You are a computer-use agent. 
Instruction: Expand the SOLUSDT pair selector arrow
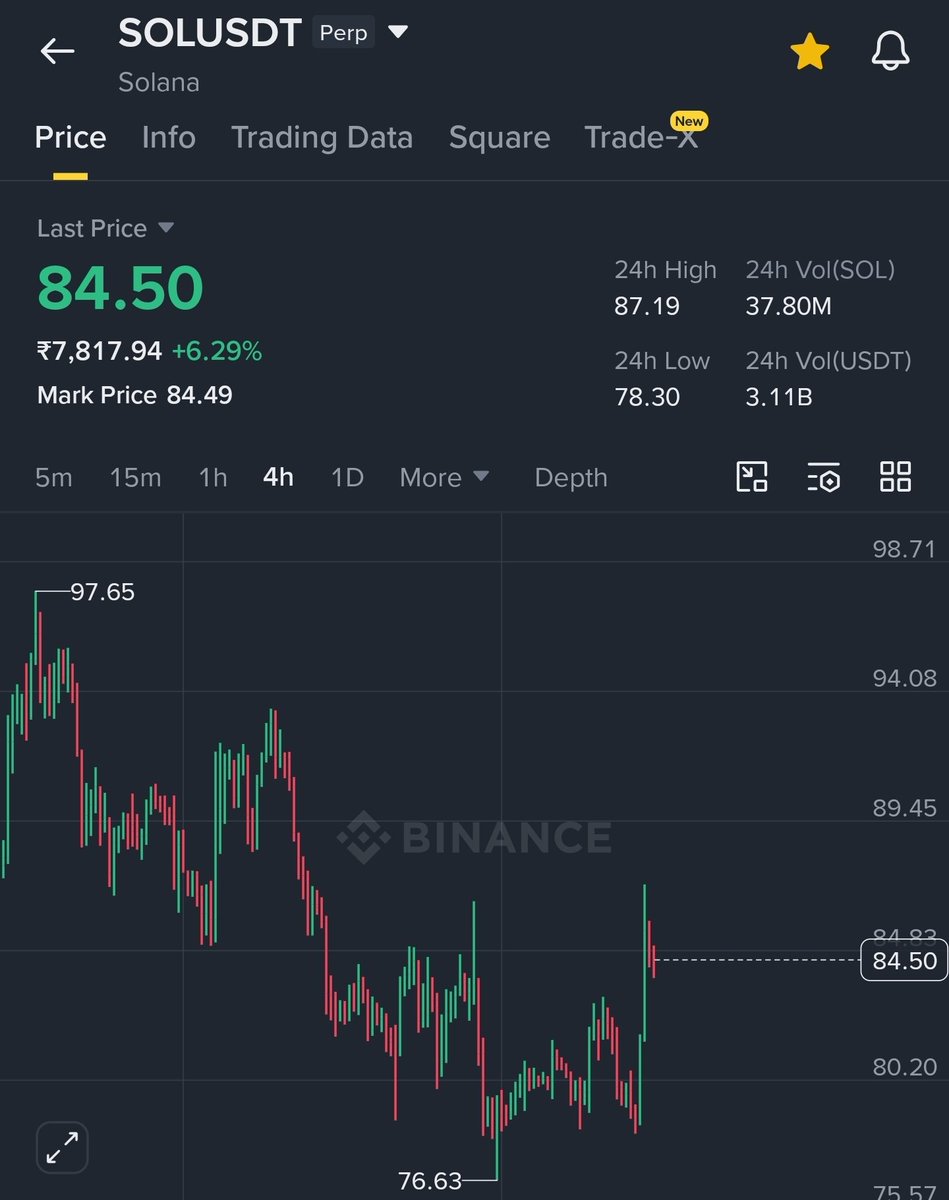pyautogui.click(x=398, y=32)
